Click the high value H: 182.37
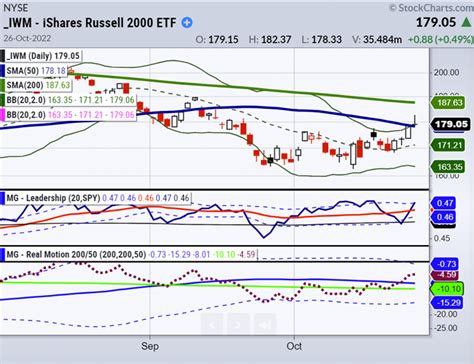 coord(270,40)
